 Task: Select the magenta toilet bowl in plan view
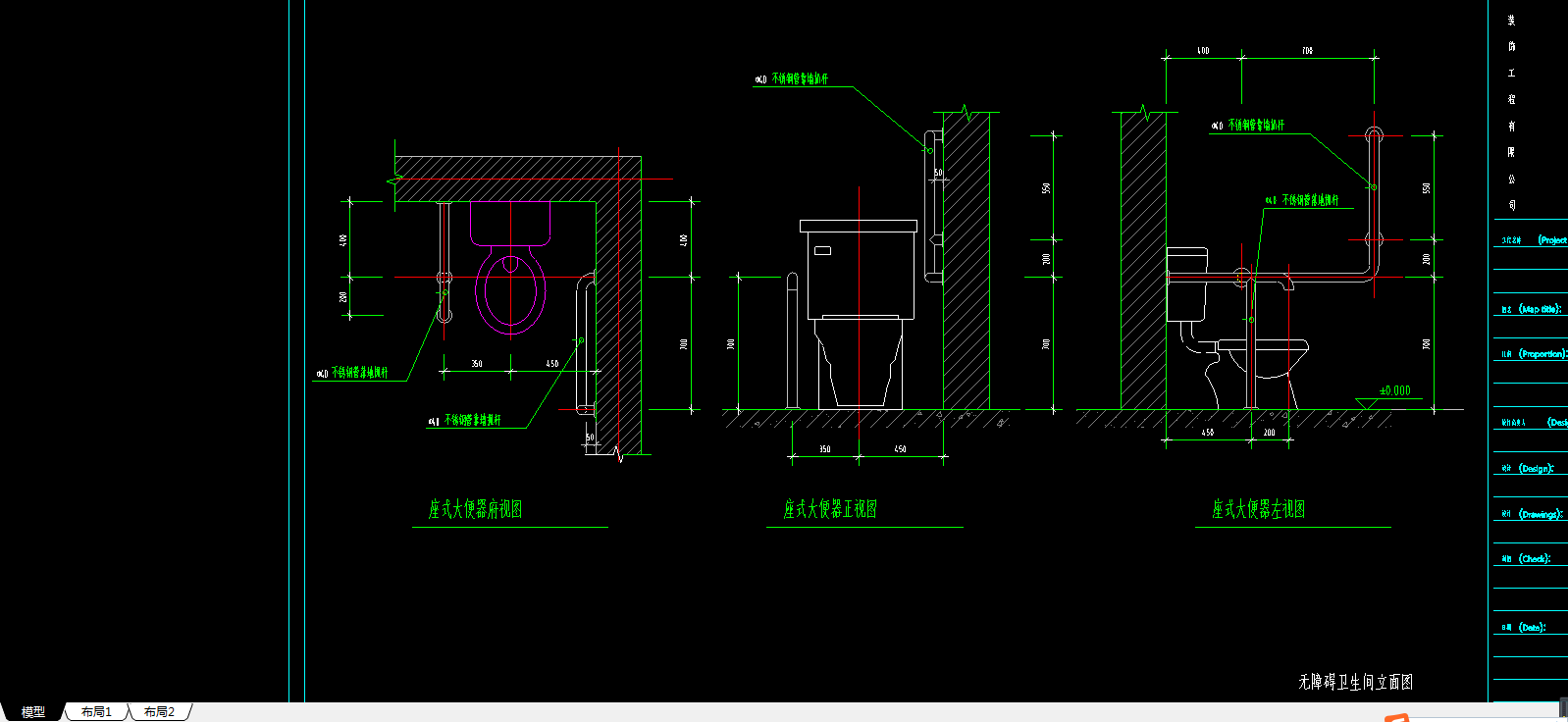click(x=510, y=291)
